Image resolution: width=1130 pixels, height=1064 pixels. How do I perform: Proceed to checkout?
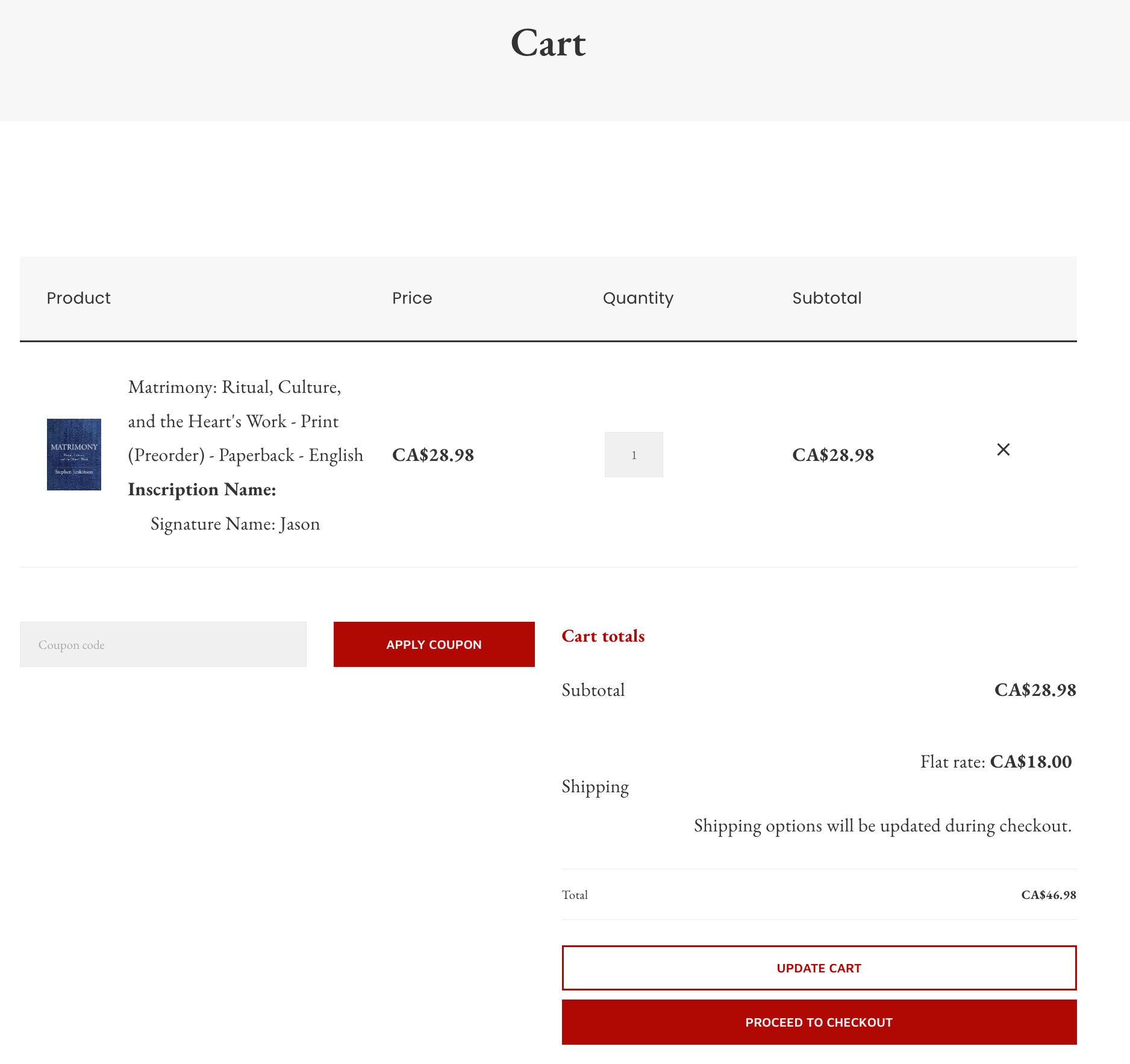click(x=819, y=1022)
